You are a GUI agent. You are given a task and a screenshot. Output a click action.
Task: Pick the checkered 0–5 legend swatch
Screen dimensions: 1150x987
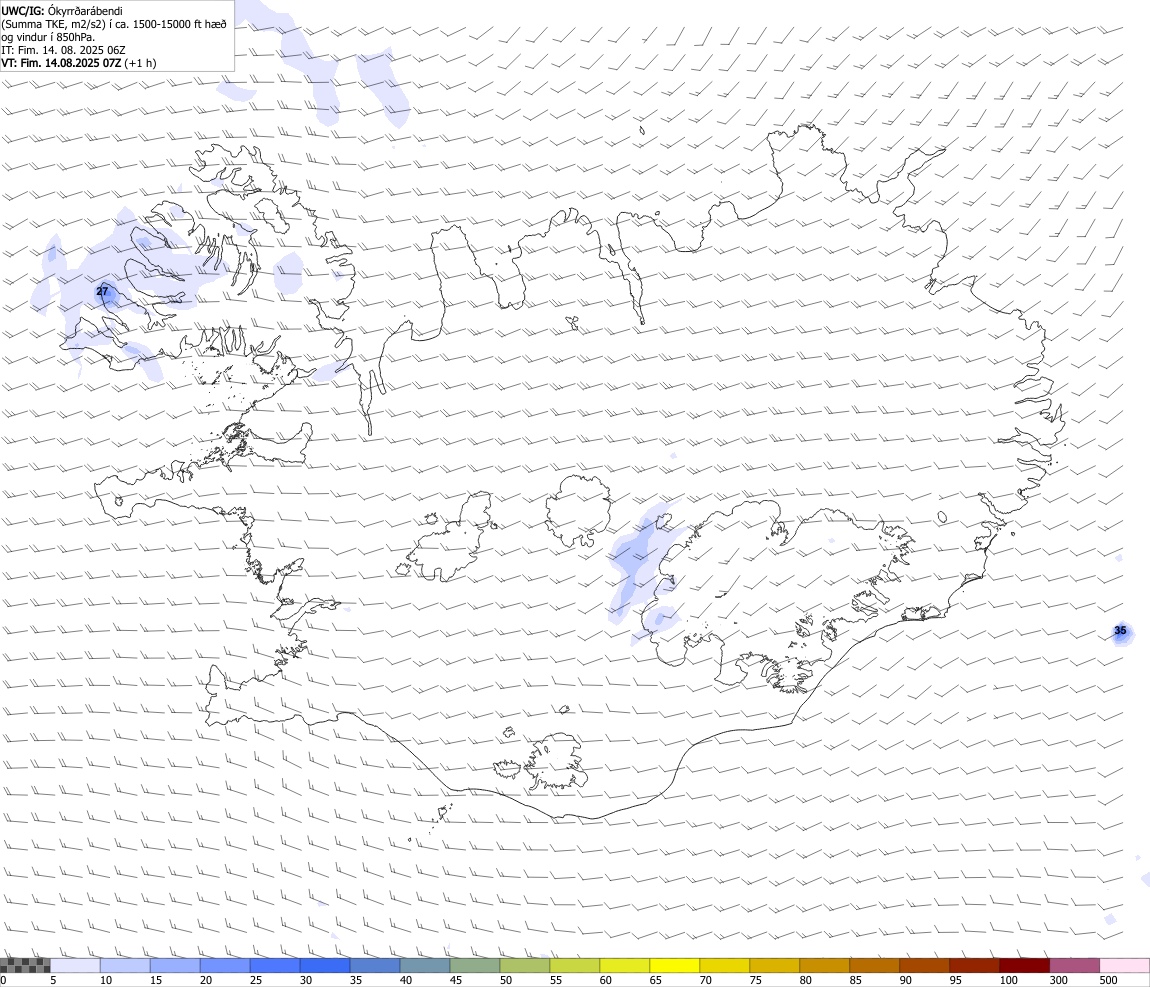(x=25, y=965)
